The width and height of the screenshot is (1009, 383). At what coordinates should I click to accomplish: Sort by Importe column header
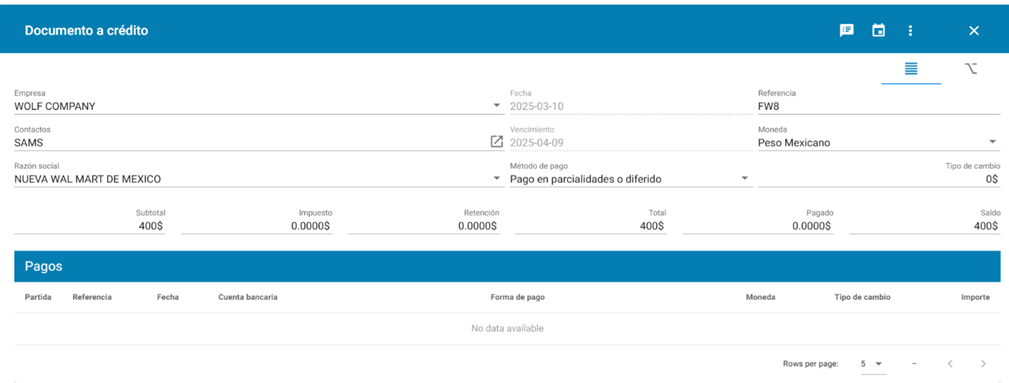tap(976, 297)
